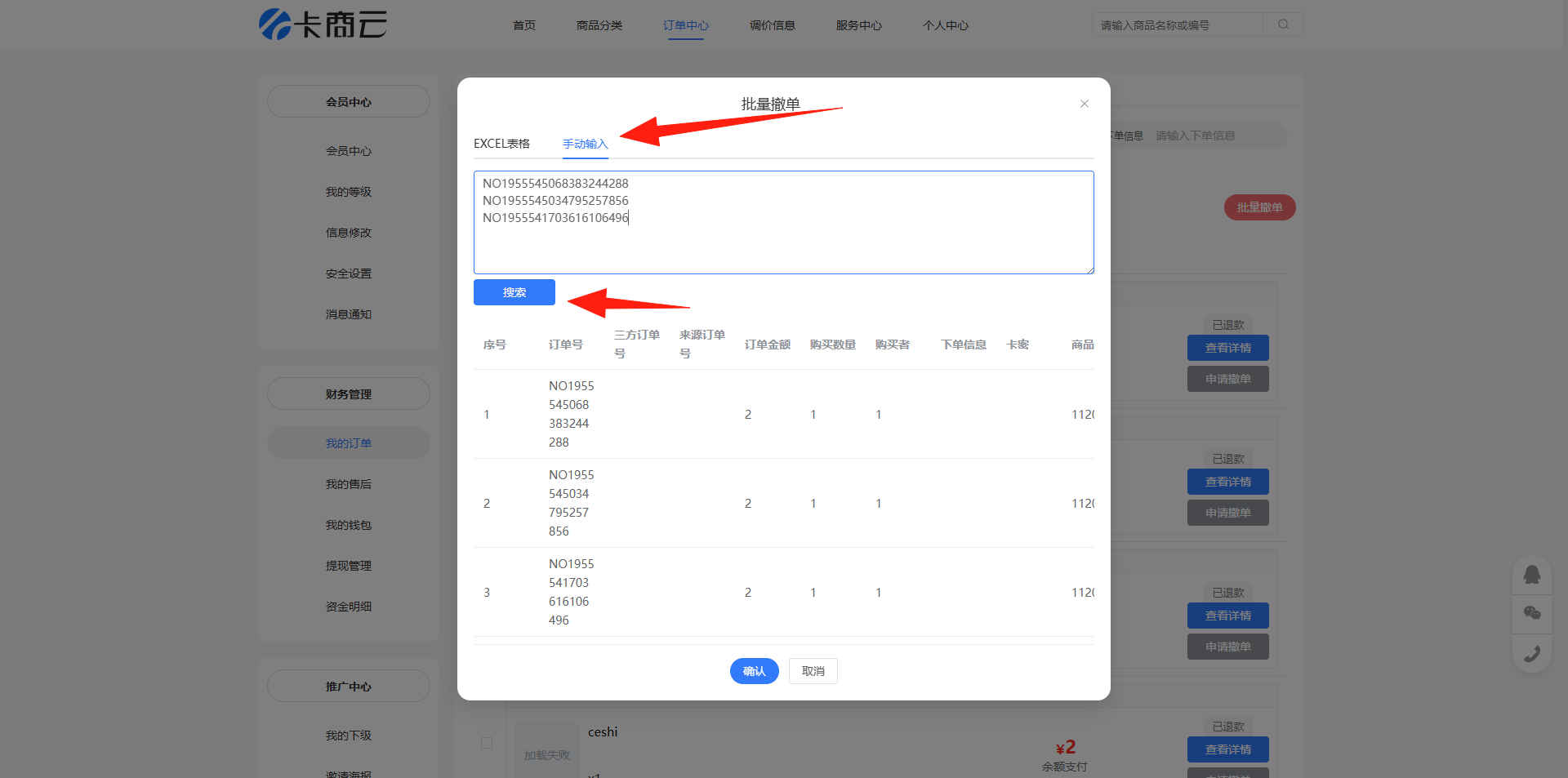Close the batch cancel dialog with X

click(1084, 104)
